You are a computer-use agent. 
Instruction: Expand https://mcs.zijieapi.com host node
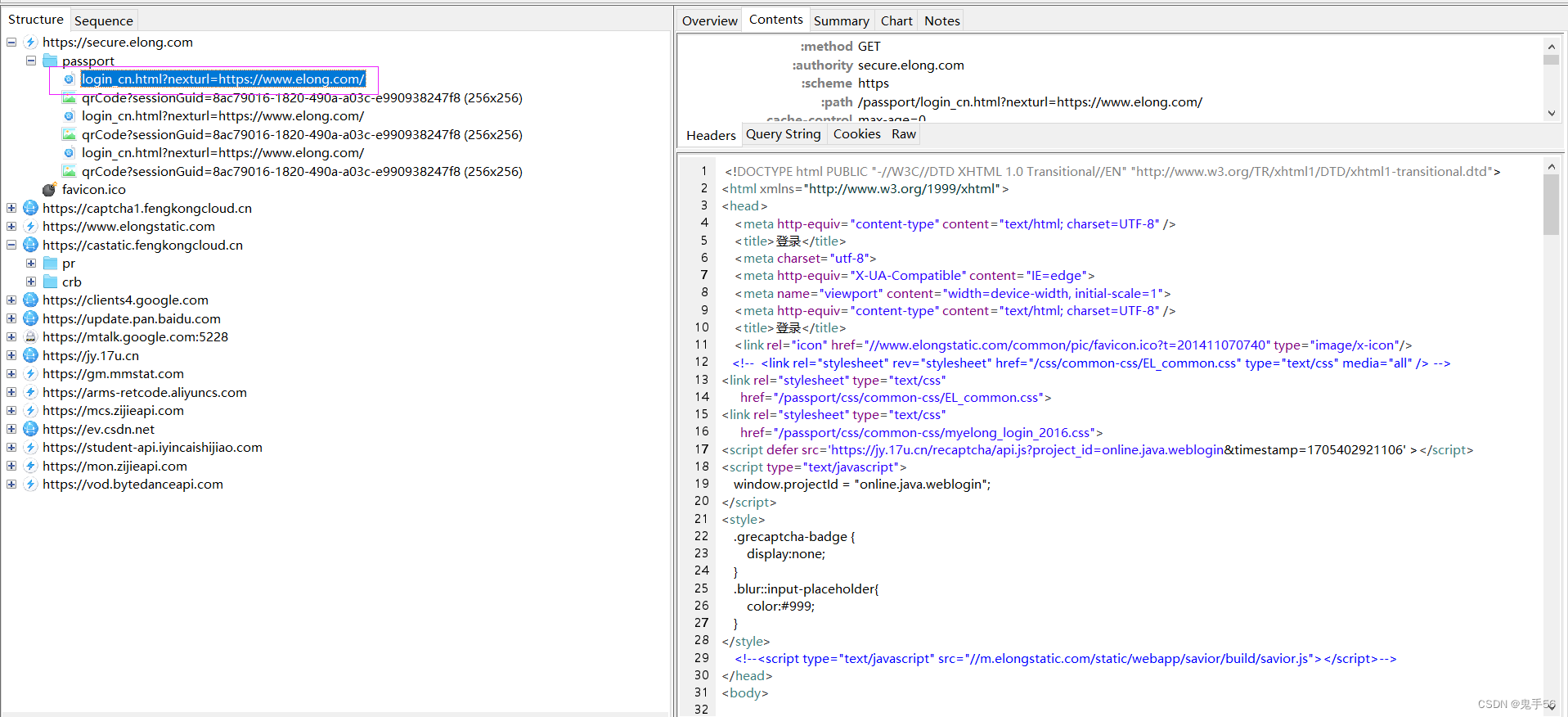11,411
